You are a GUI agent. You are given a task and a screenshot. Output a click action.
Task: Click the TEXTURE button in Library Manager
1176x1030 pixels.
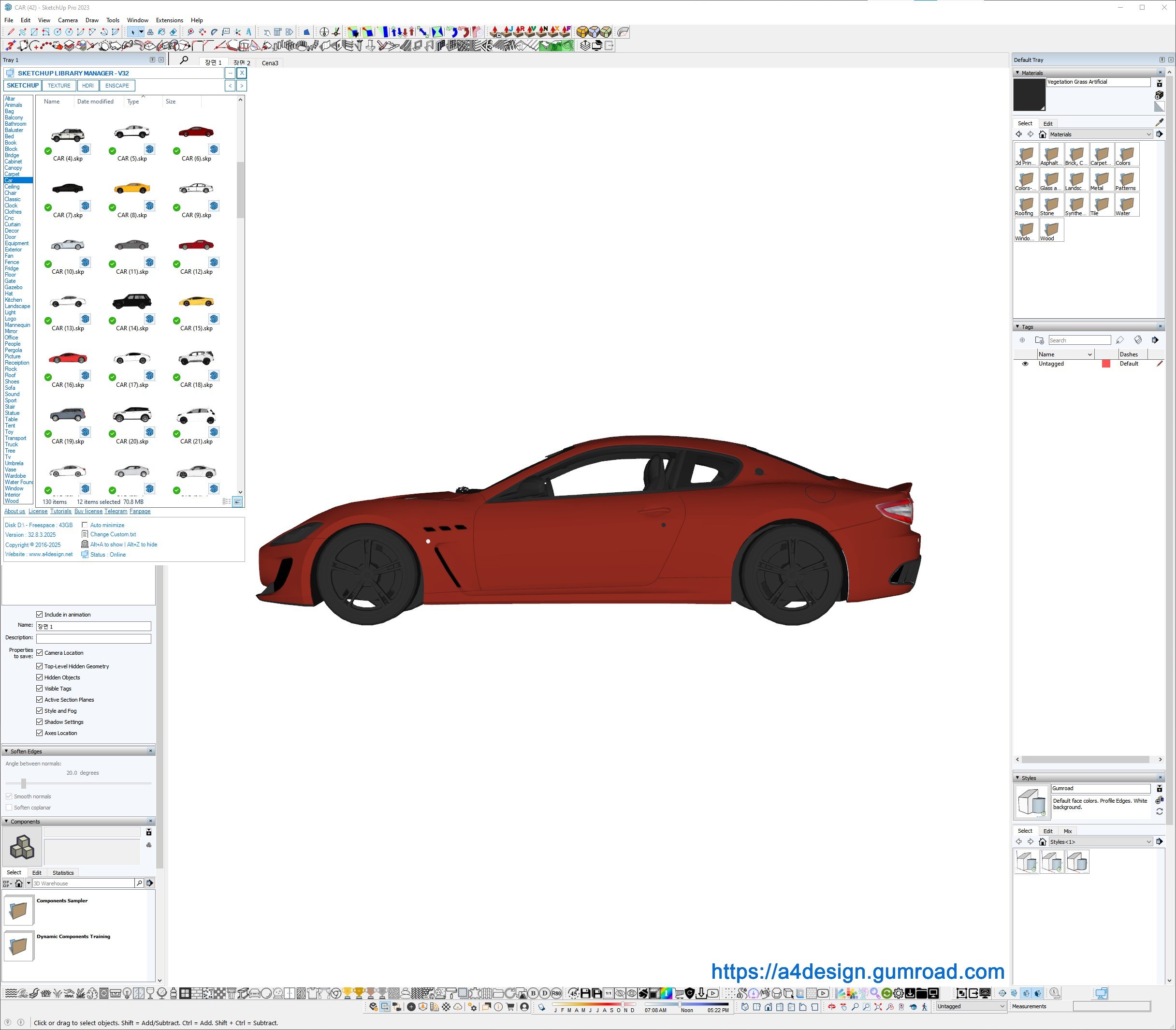pyautogui.click(x=59, y=86)
